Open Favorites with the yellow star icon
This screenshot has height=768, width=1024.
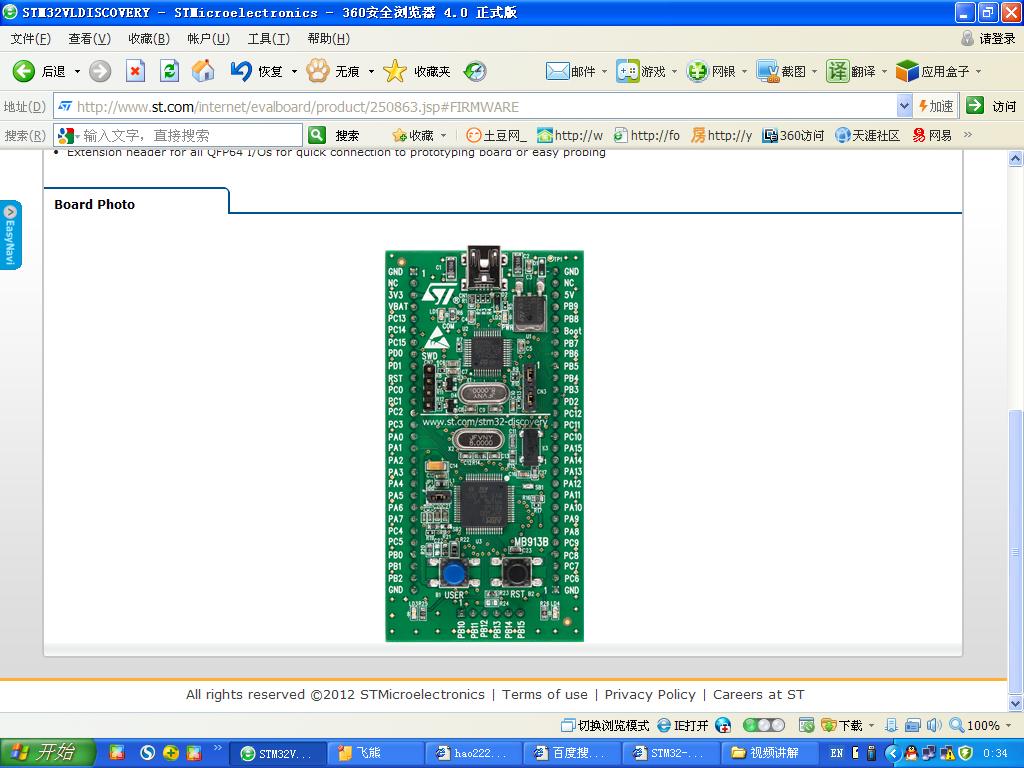point(395,71)
